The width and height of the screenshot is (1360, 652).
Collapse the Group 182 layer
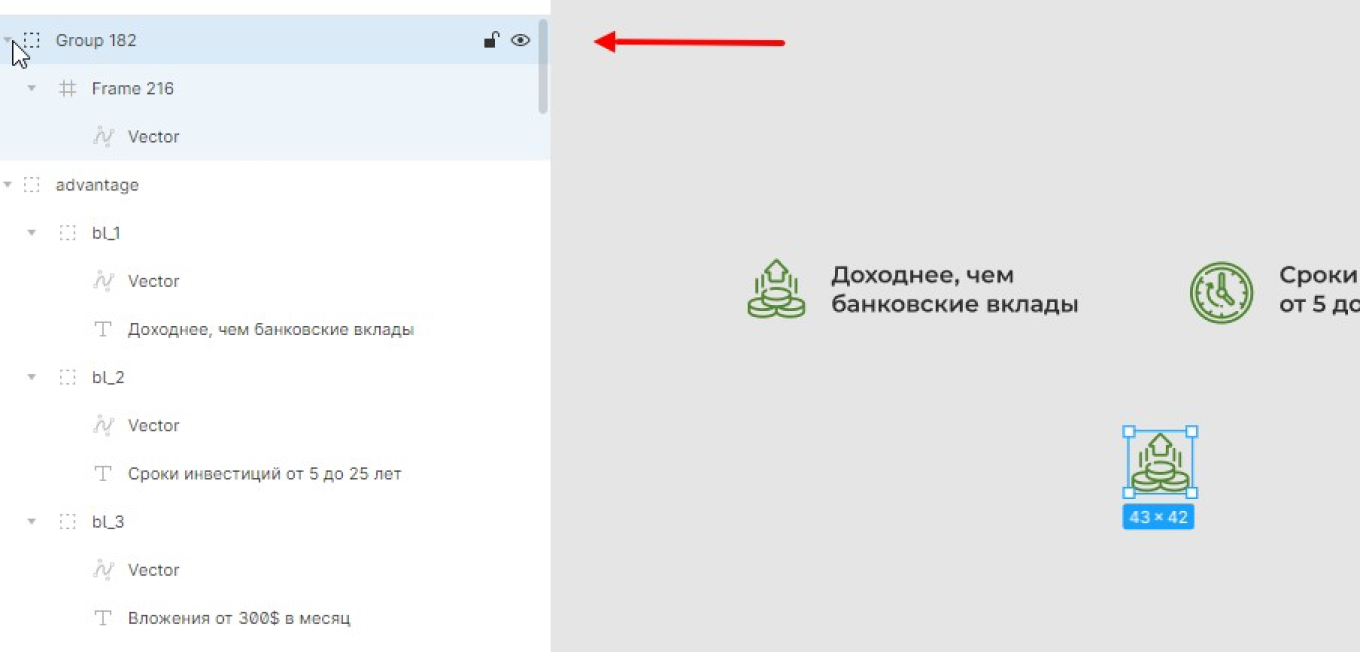pyautogui.click(x=8, y=40)
